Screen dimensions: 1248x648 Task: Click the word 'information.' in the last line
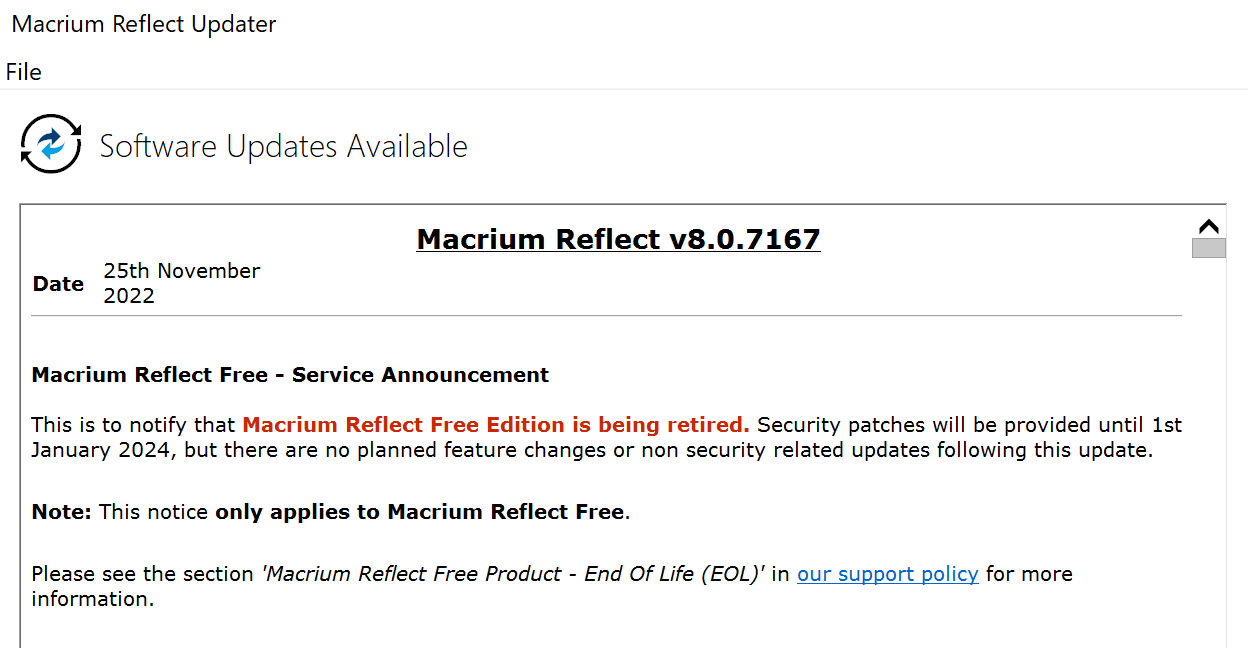click(x=92, y=599)
